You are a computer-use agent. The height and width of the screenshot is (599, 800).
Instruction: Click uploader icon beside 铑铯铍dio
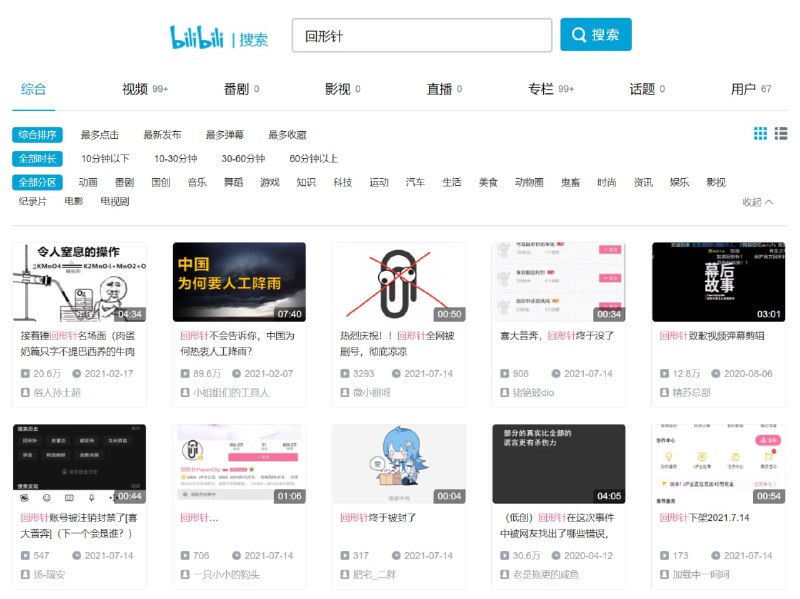[x=505, y=393]
